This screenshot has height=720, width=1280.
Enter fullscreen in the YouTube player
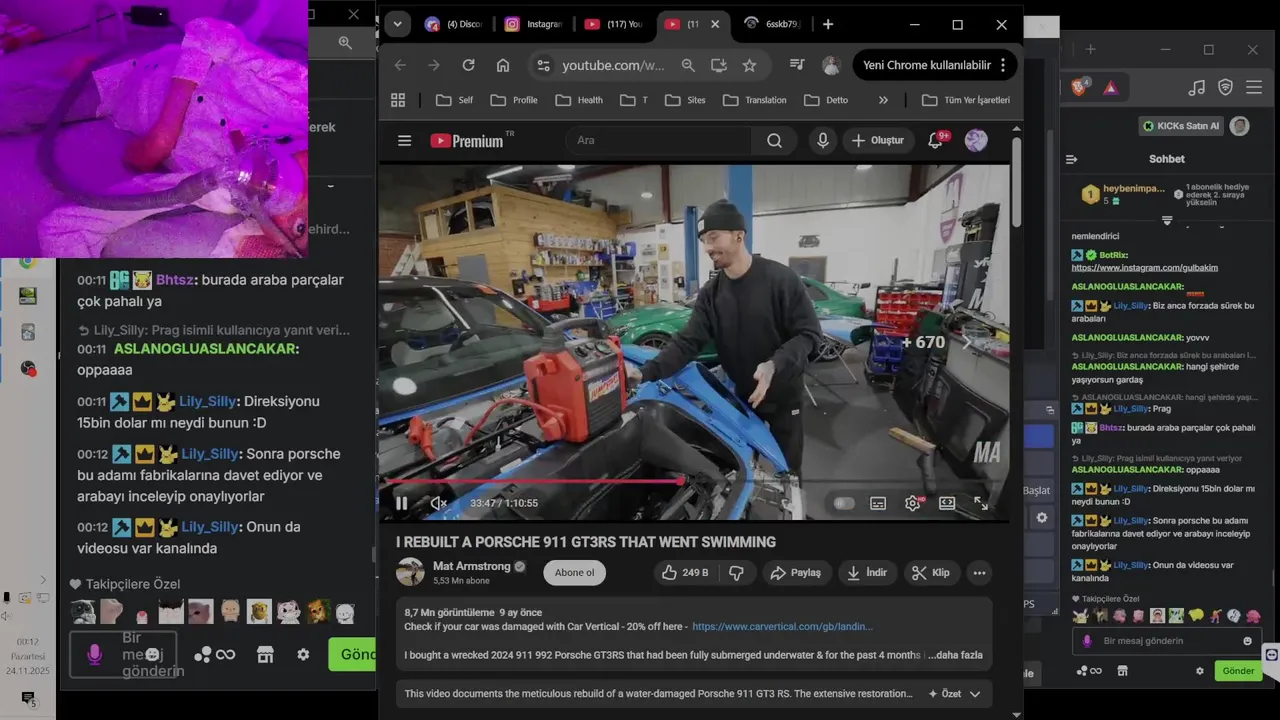(981, 503)
